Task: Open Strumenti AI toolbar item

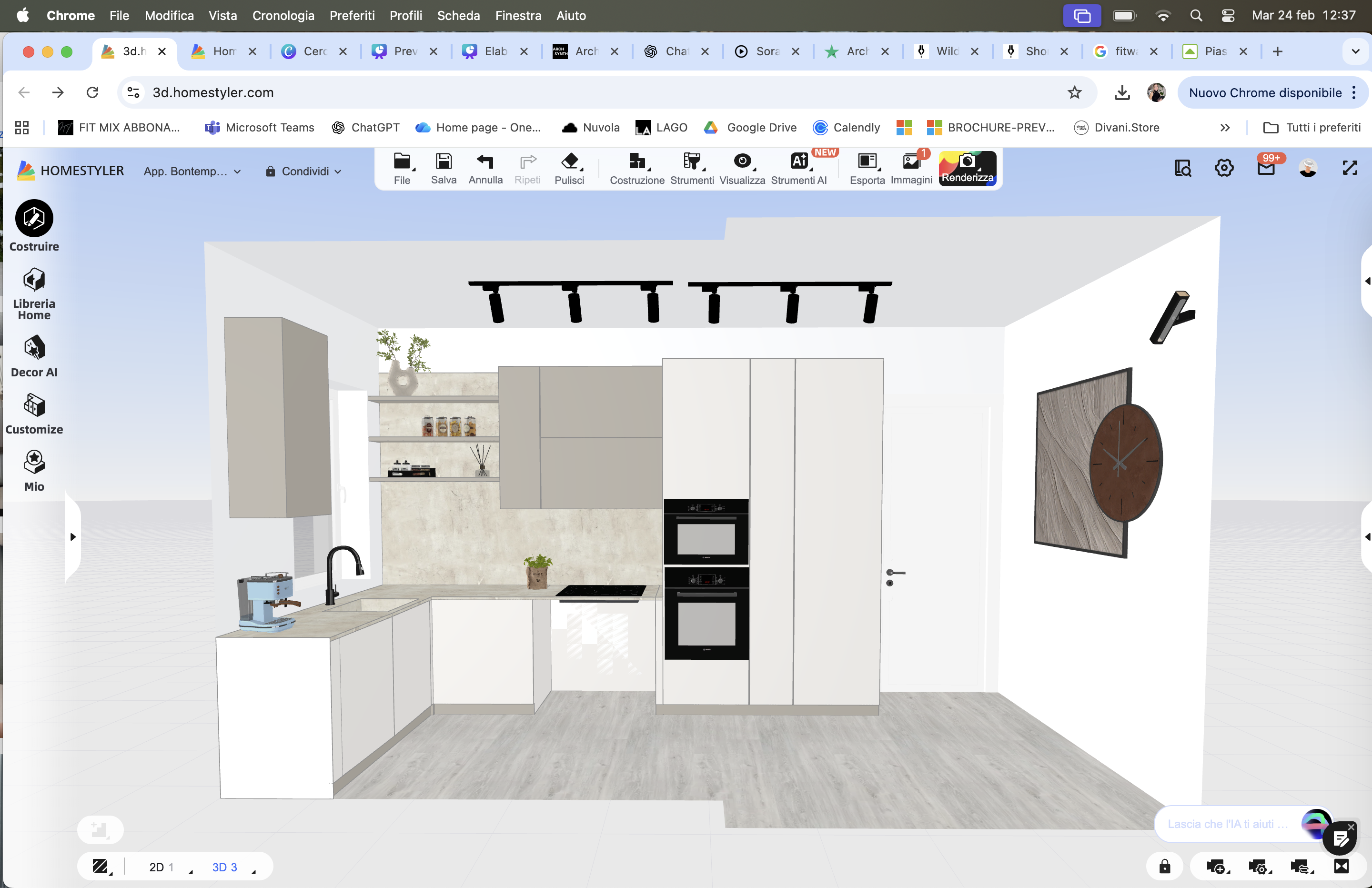Action: 798,168
